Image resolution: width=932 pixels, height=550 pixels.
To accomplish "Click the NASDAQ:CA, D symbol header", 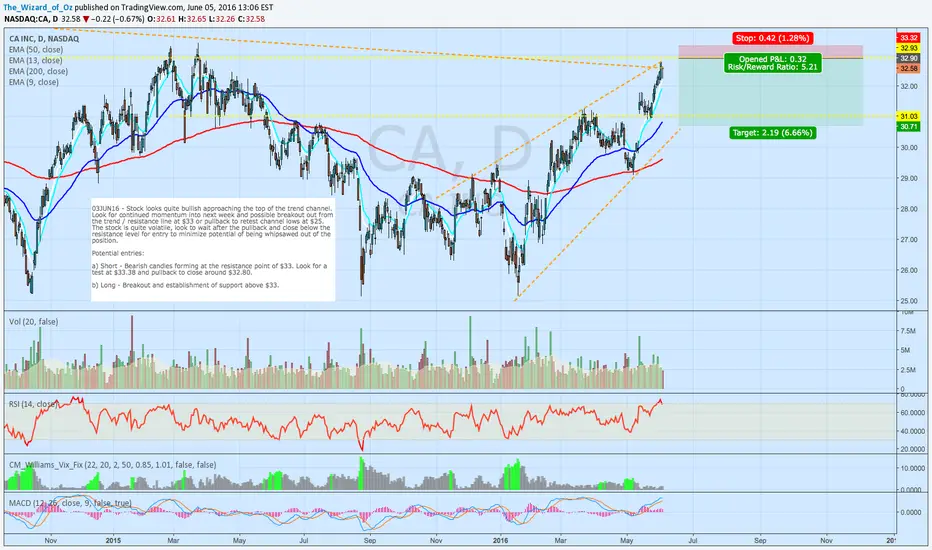I will [31, 19].
